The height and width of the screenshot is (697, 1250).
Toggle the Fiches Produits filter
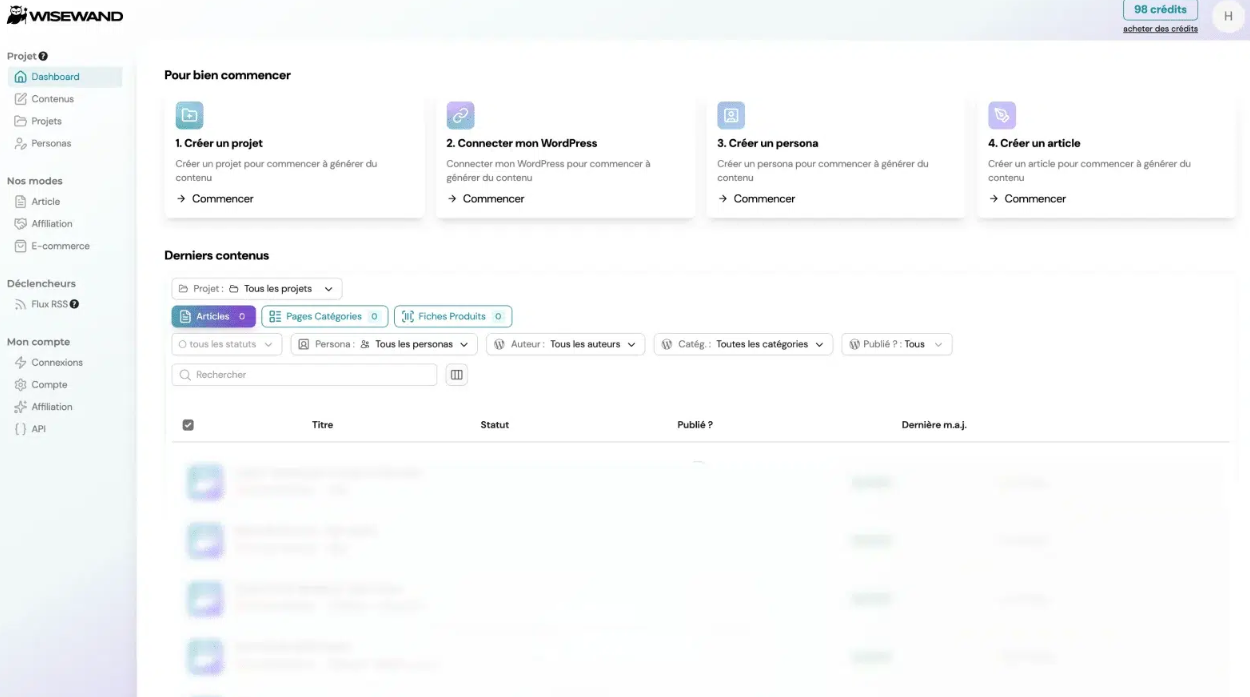click(453, 315)
